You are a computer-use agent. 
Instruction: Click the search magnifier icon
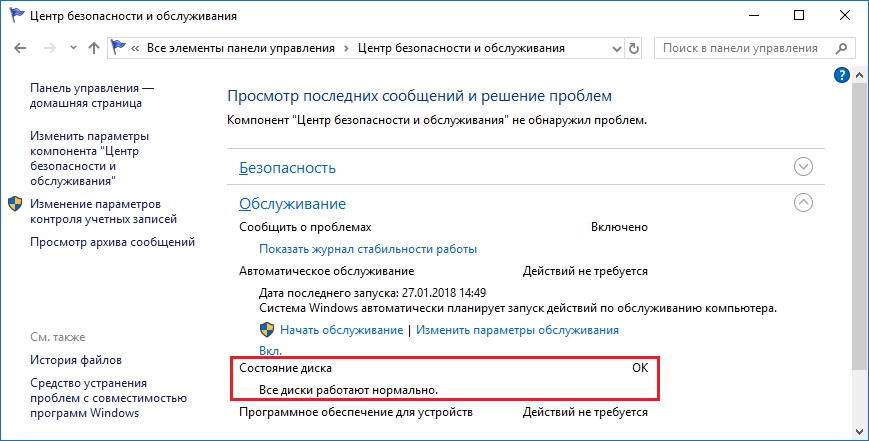click(841, 48)
